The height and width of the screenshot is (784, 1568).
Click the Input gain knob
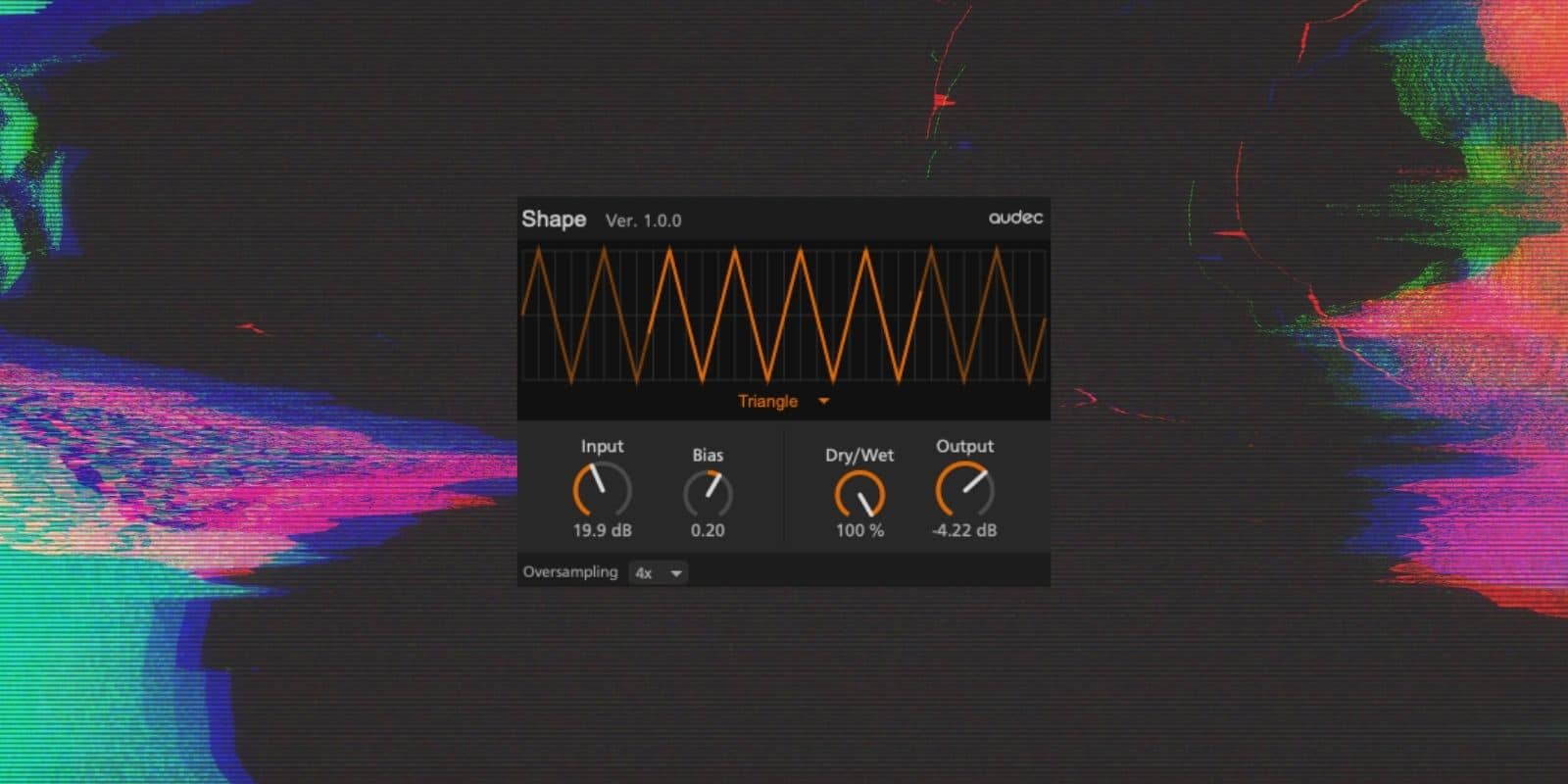click(602, 489)
